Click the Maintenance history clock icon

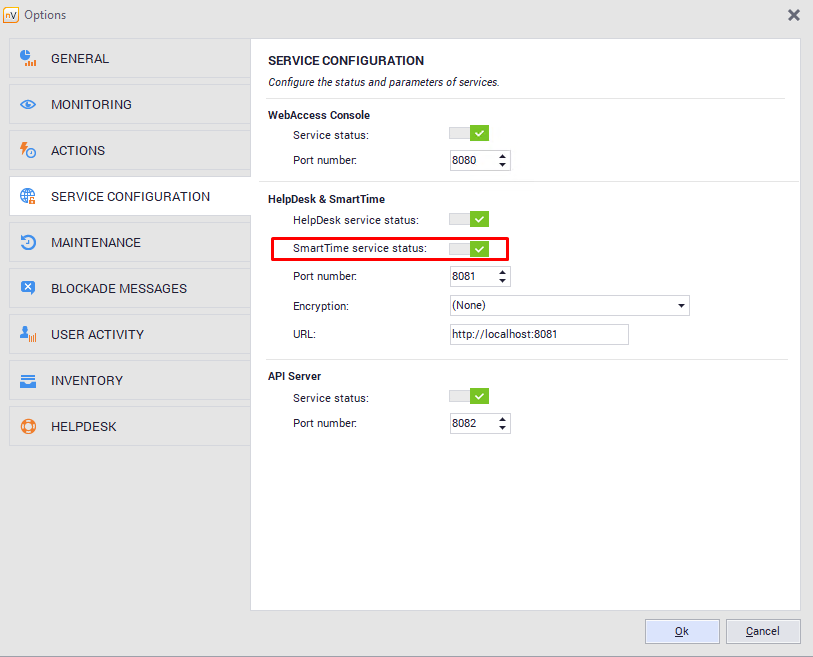pyautogui.click(x=28, y=243)
